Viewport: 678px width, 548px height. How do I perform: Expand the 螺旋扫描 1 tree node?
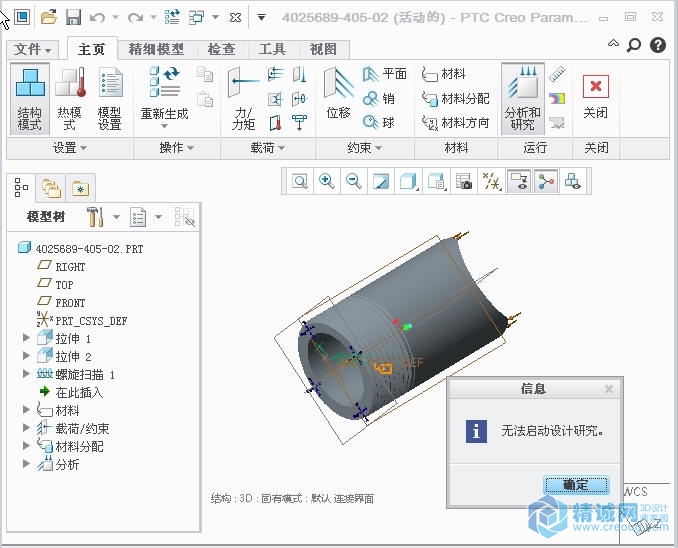tap(26, 373)
